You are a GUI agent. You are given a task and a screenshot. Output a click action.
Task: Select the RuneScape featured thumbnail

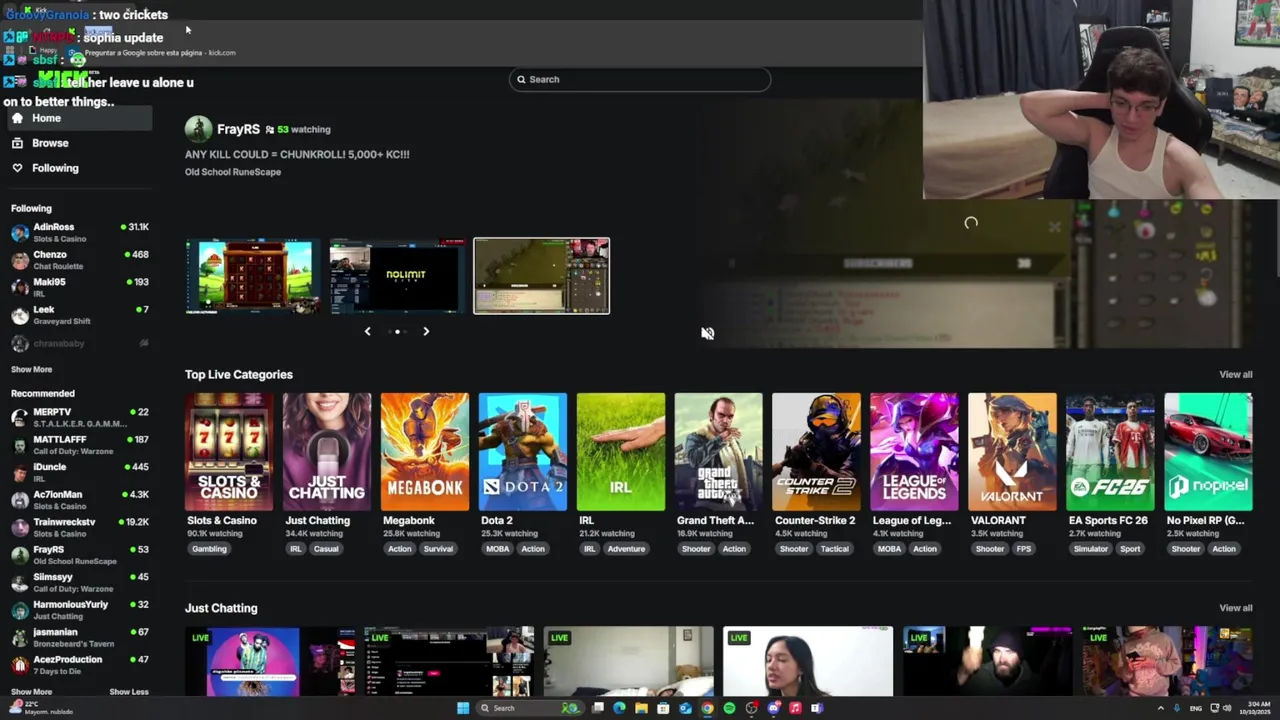[x=541, y=276]
